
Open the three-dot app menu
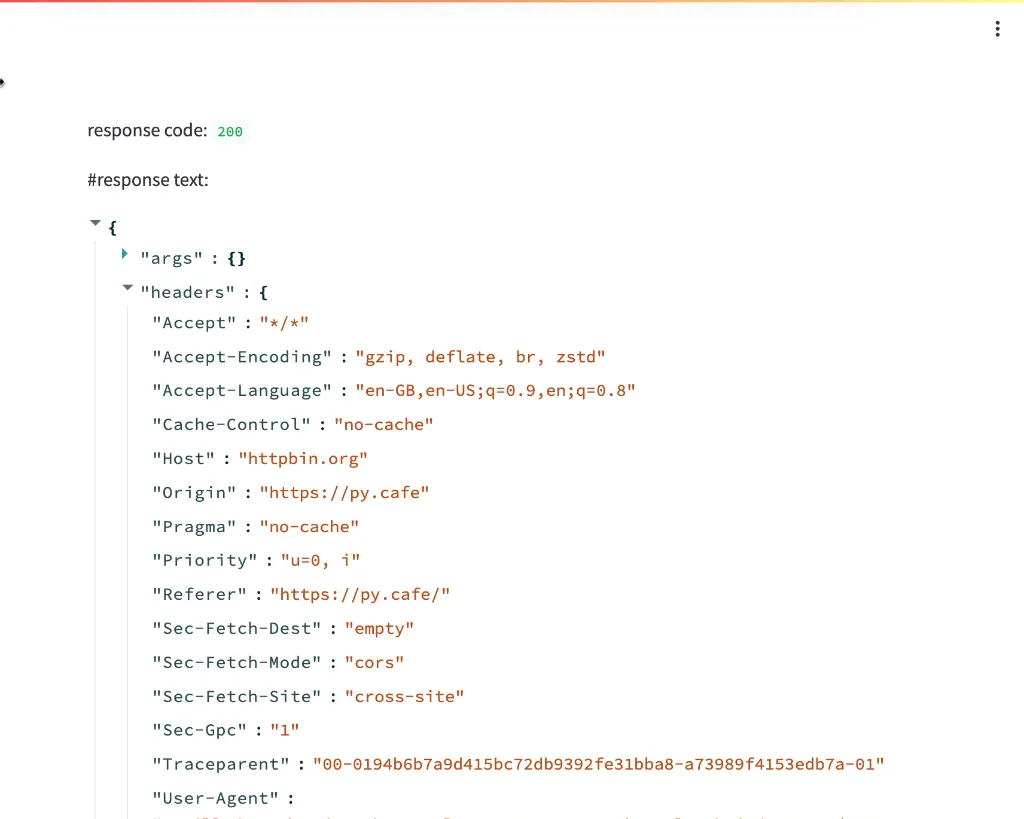click(997, 29)
